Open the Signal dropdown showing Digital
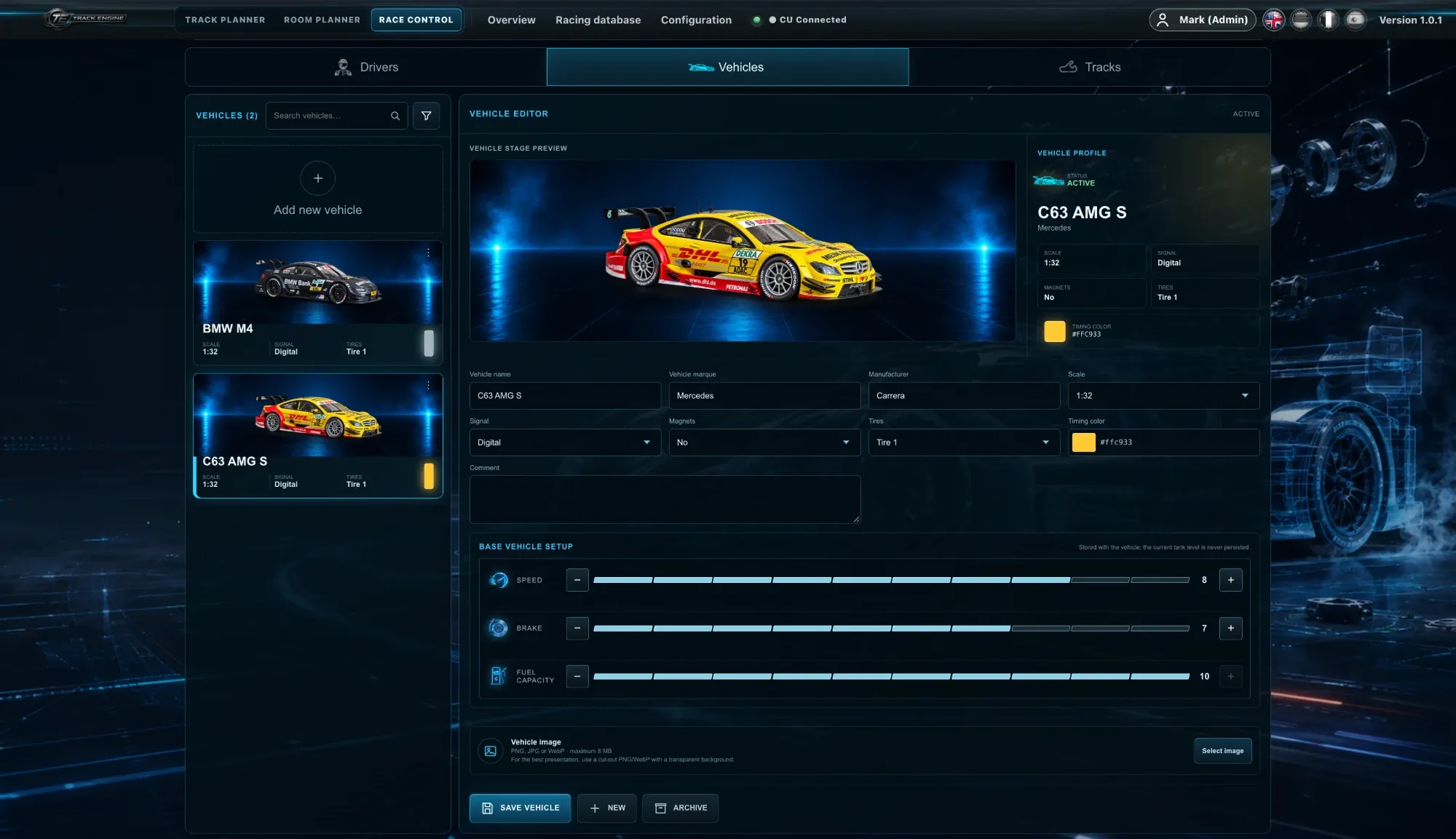Screen dimensions: 1456x839 pyautogui.click(x=565, y=442)
